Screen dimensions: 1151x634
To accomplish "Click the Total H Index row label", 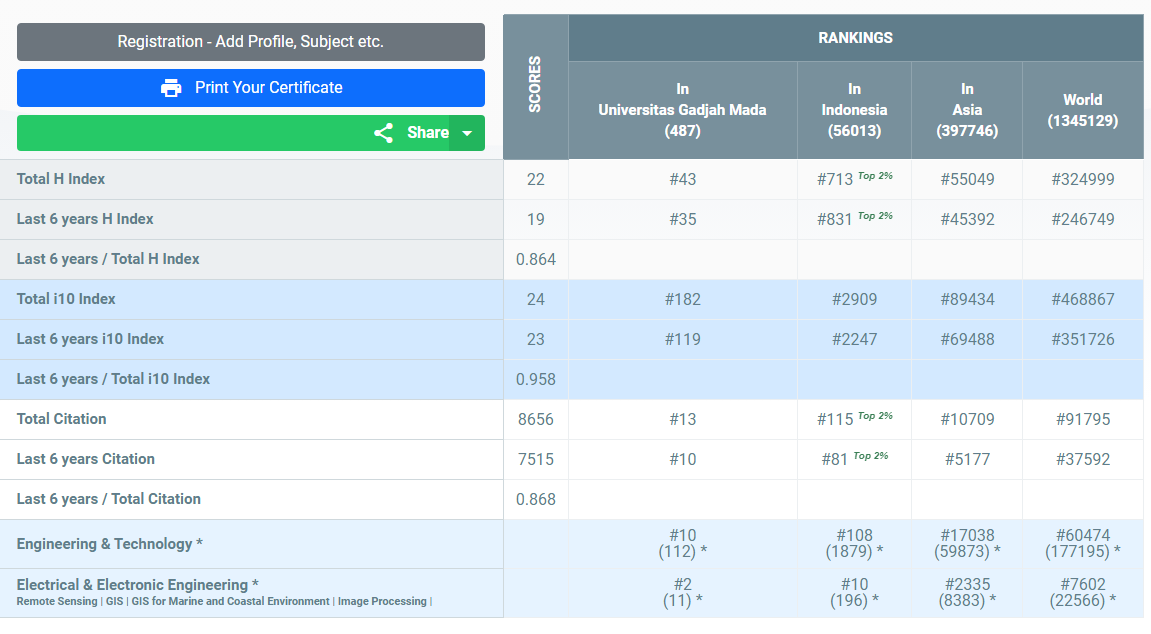I will tap(61, 179).
